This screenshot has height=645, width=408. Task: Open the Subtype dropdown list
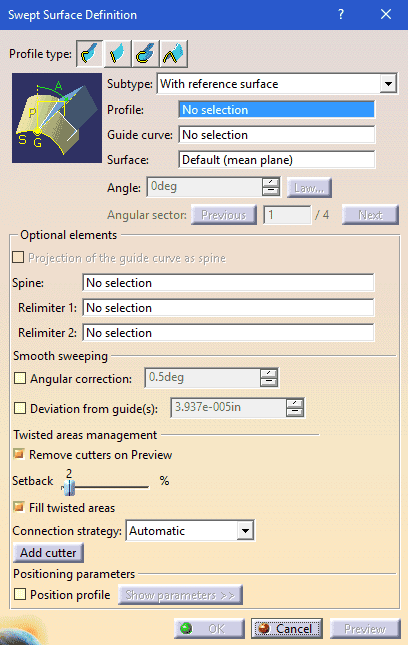pos(388,84)
